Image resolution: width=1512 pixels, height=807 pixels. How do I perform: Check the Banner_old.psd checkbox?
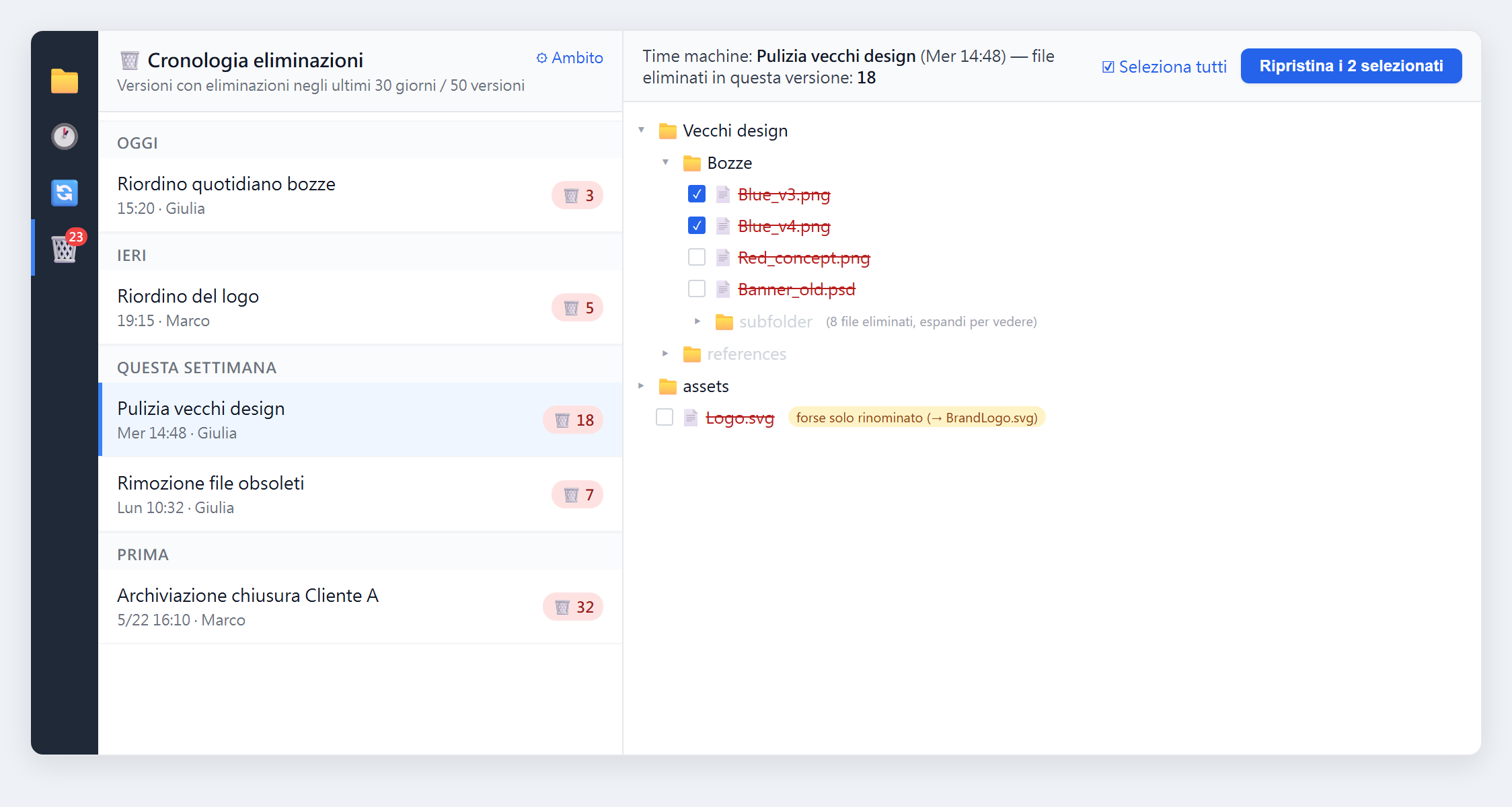coord(697,289)
